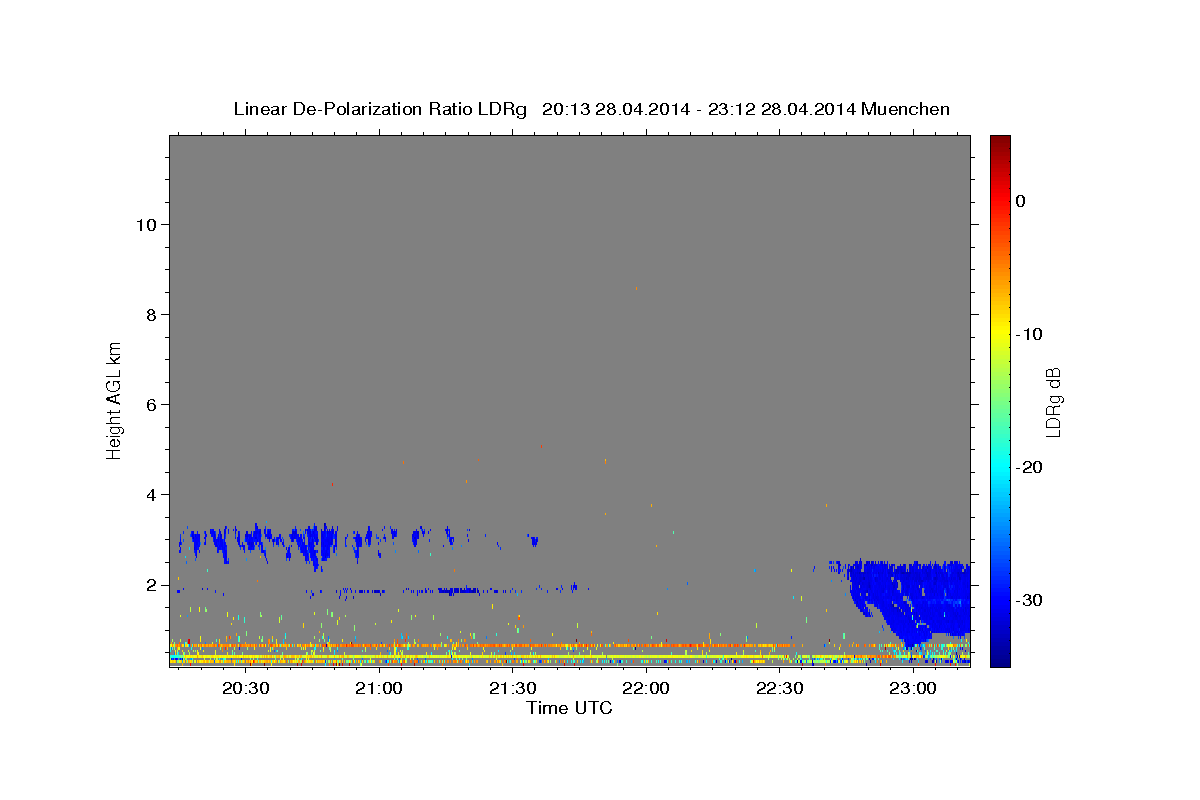Click the thin blue layer near 2 km at 21:15
Image resolution: width=1200 pixels, height=800 pixels.
460,591
